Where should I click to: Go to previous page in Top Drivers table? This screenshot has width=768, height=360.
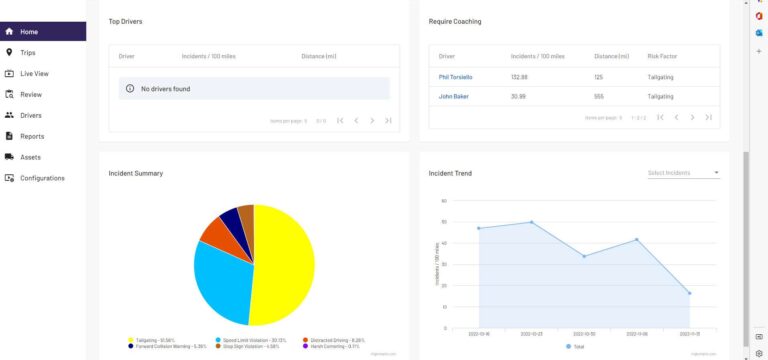coord(356,120)
